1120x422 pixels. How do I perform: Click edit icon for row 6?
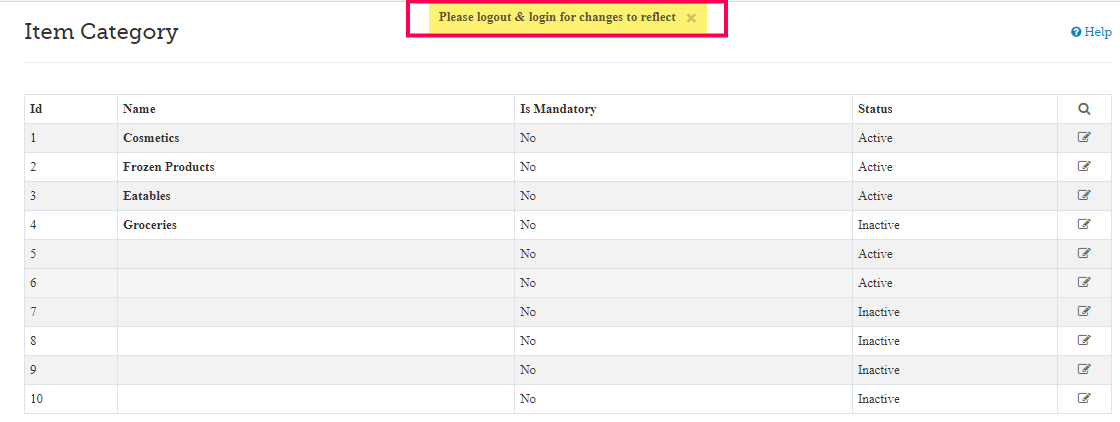(1084, 283)
